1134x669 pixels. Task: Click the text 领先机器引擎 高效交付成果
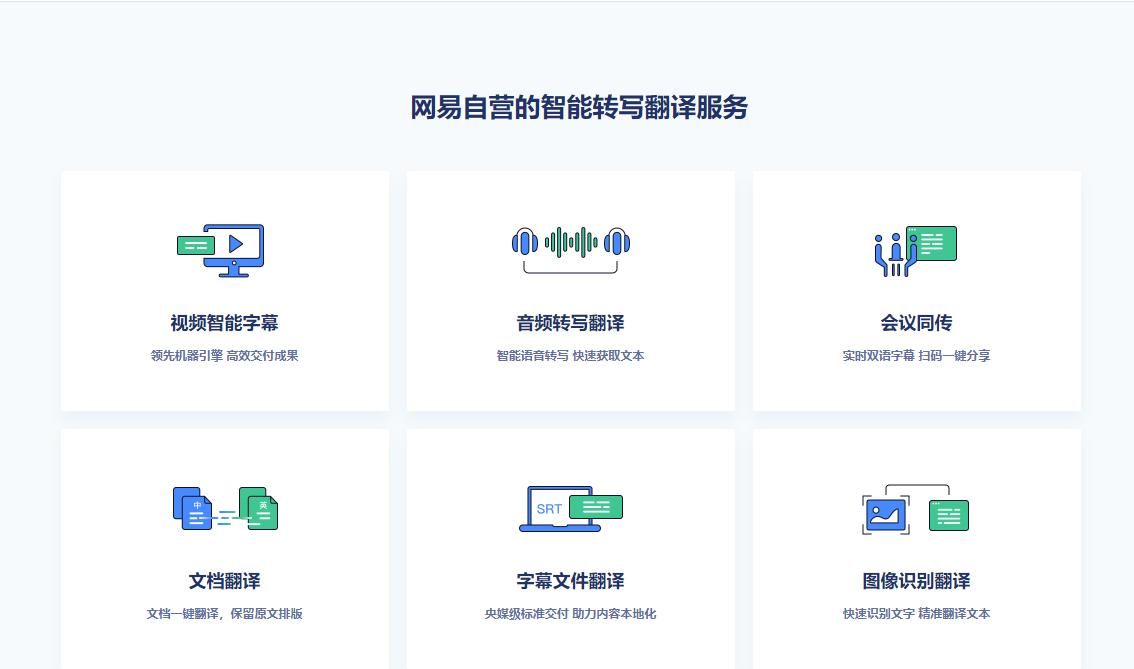(x=224, y=356)
